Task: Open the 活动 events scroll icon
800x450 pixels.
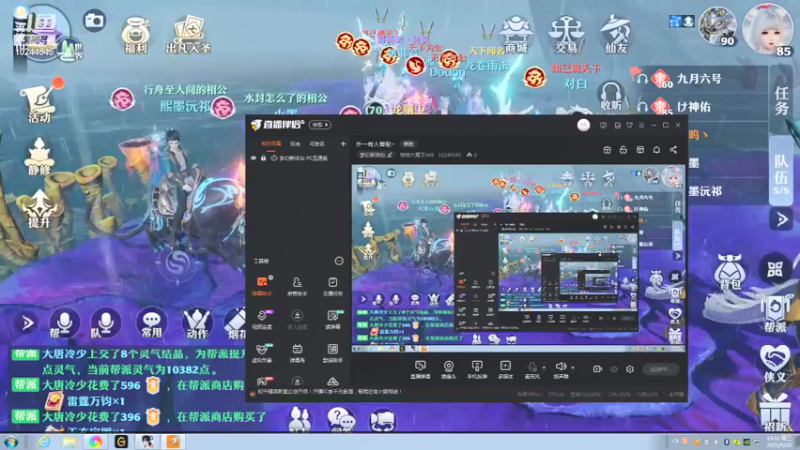Action: click(39, 102)
